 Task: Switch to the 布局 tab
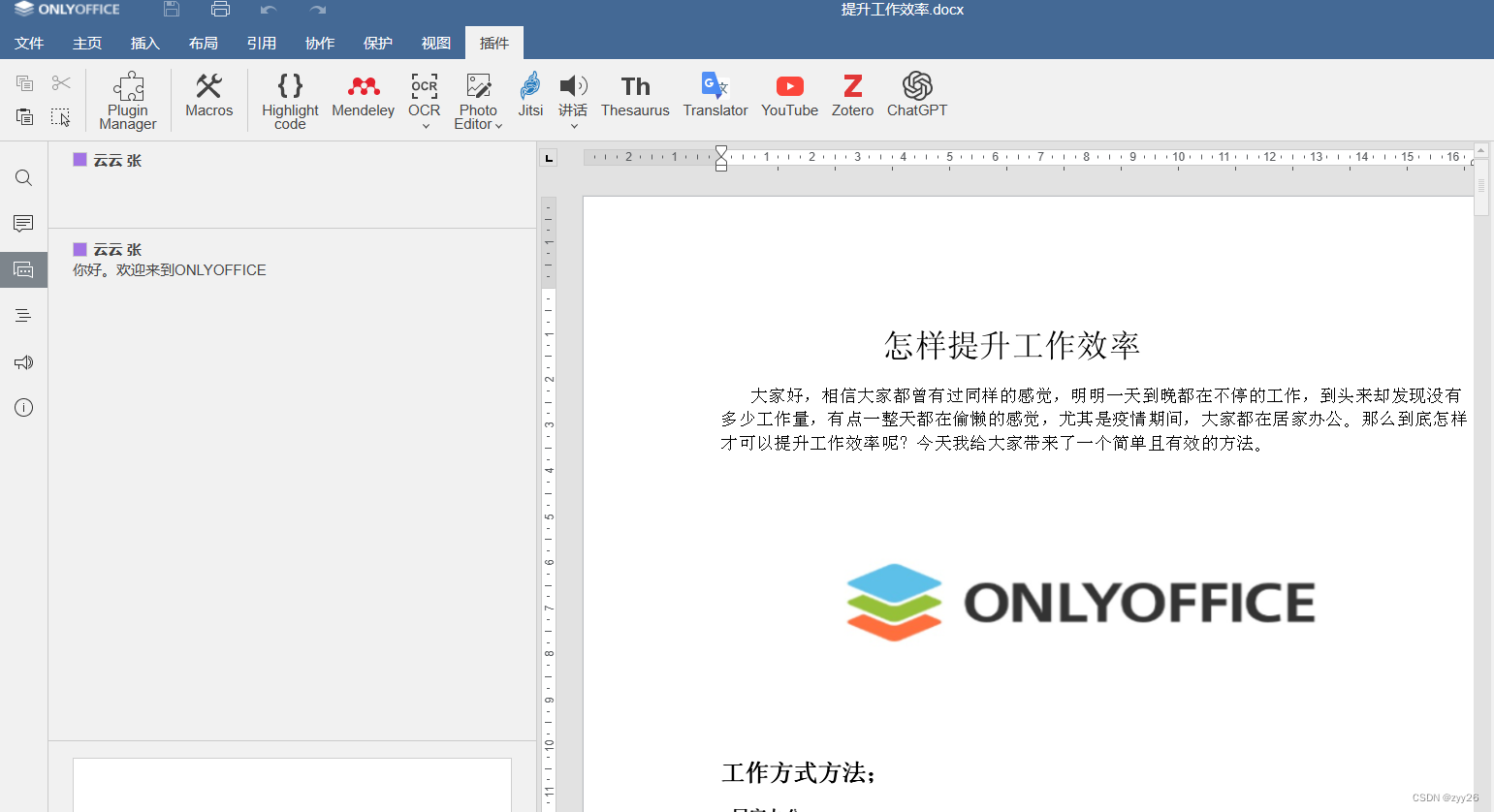204,44
